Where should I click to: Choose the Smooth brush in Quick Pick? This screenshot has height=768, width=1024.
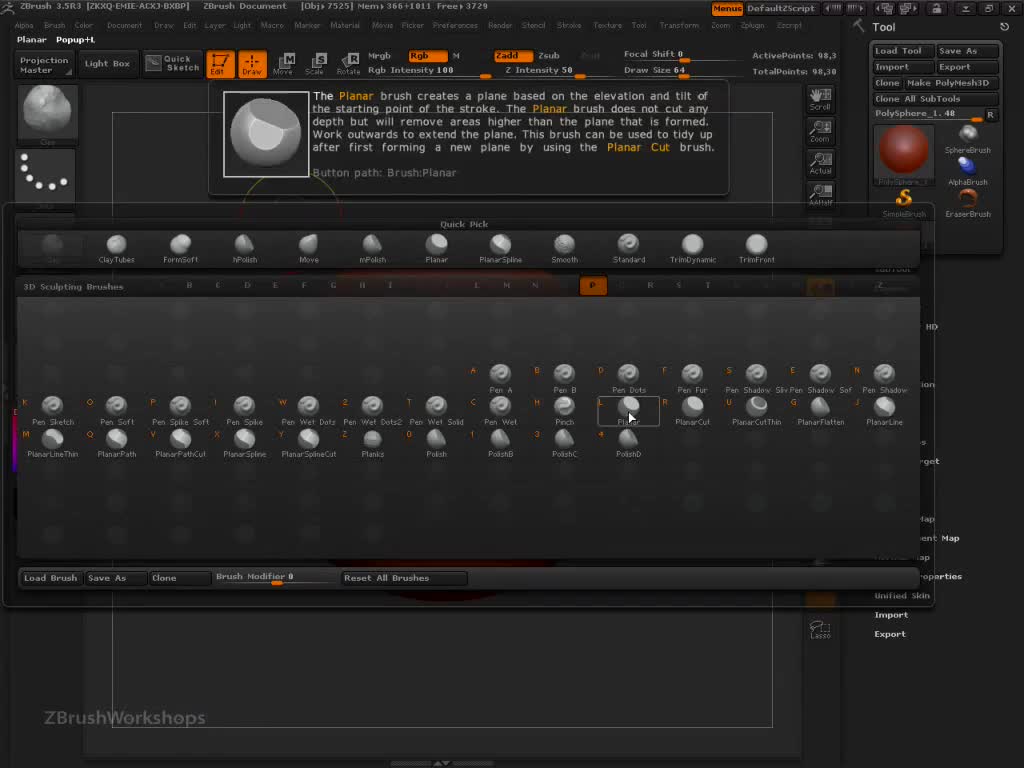click(564, 249)
